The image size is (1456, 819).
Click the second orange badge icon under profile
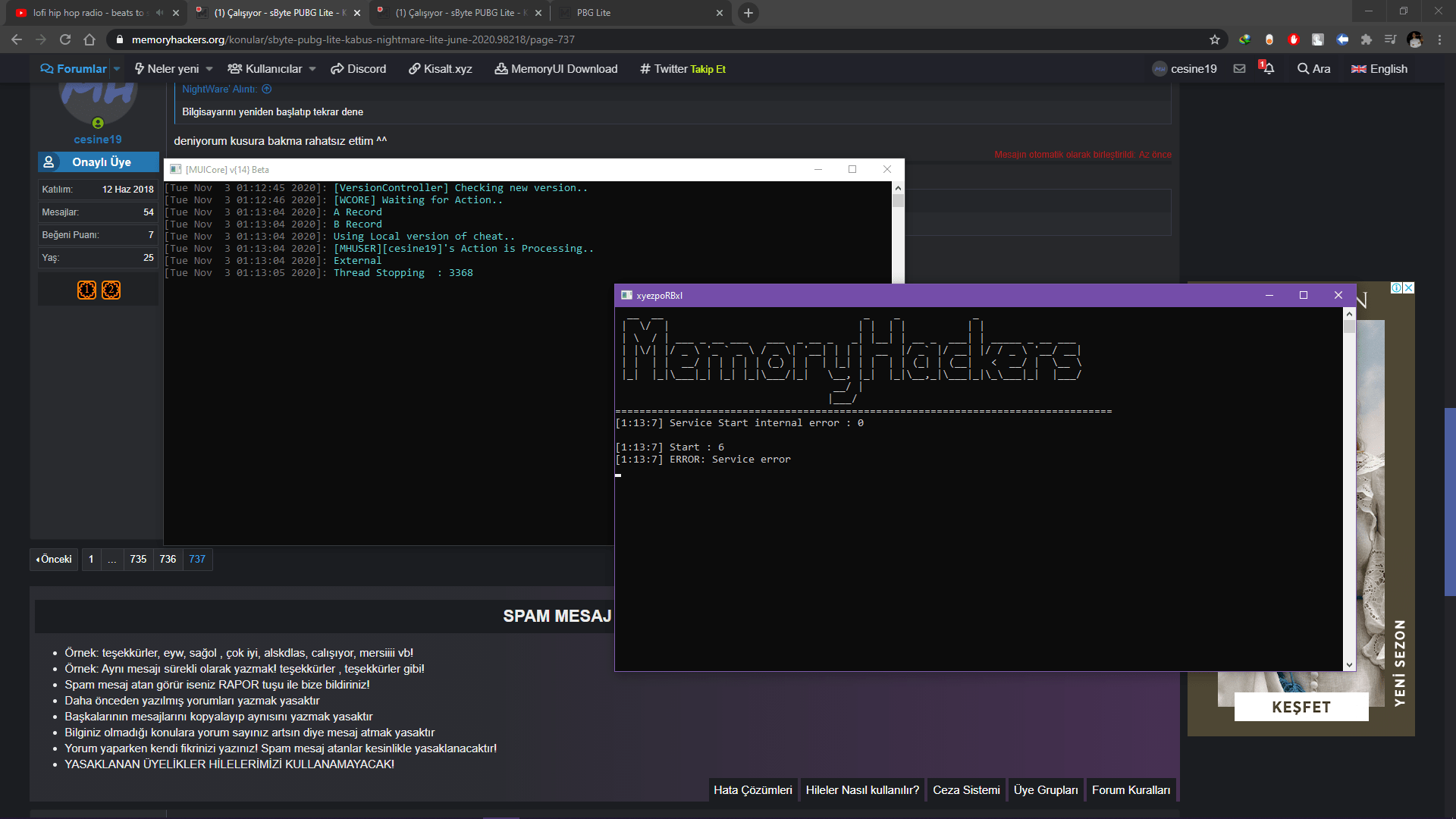pyautogui.click(x=111, y=290)
